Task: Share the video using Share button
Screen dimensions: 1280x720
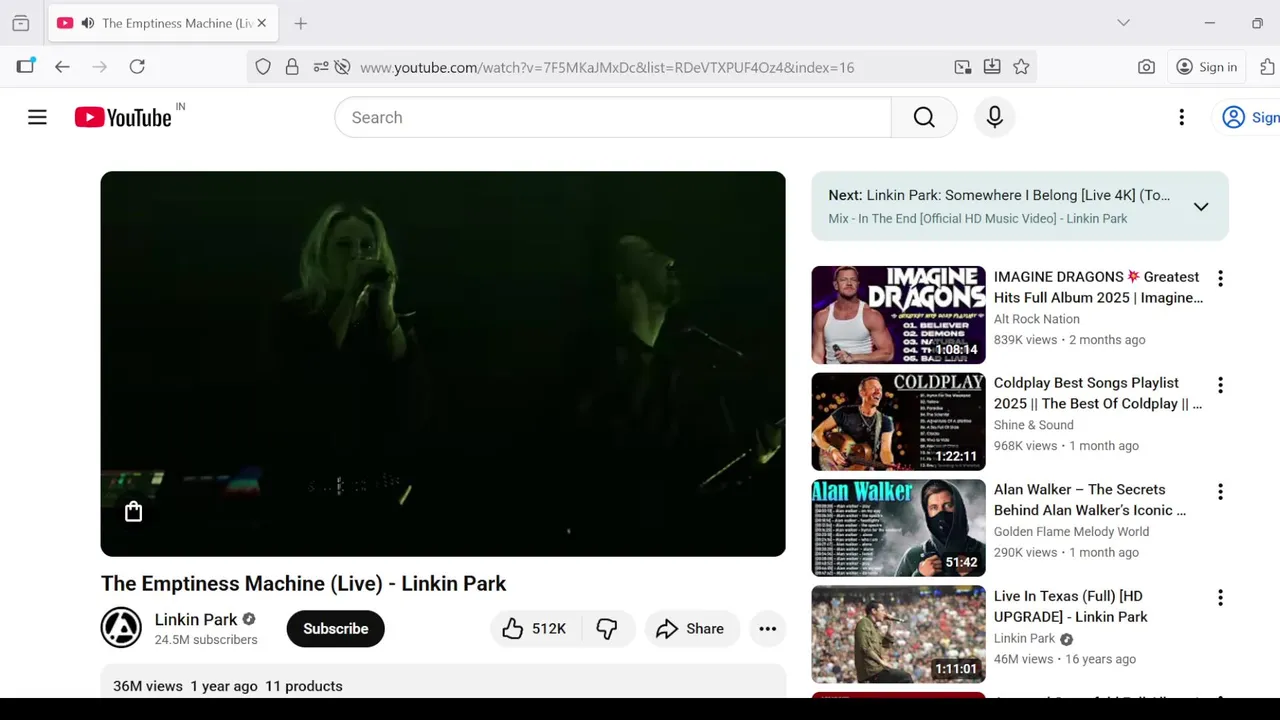Action: [x=691, y=629]
